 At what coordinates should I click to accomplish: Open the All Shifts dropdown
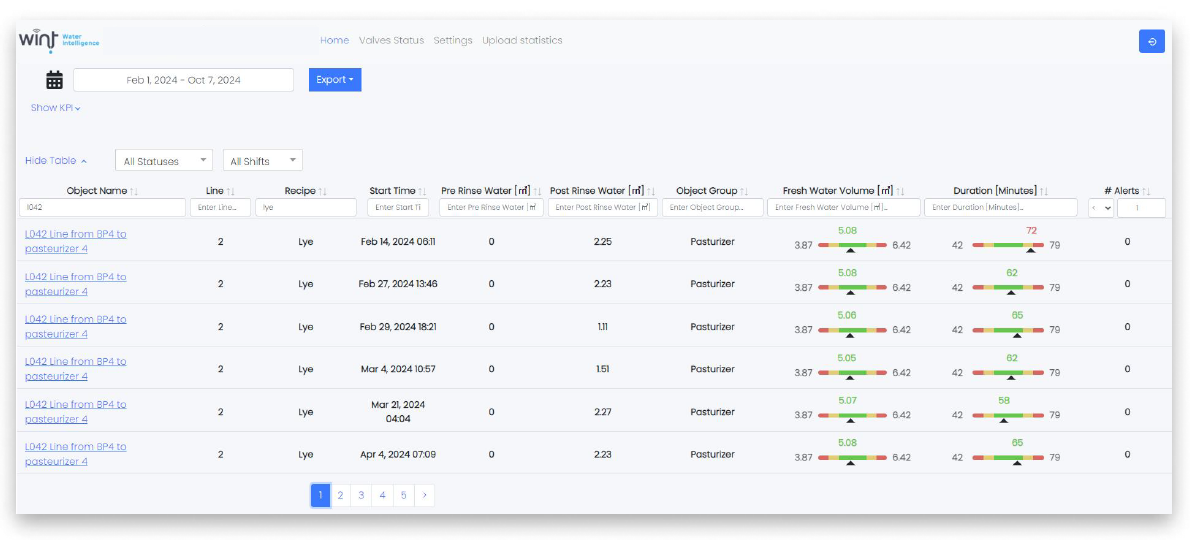[x=262, y=161]
